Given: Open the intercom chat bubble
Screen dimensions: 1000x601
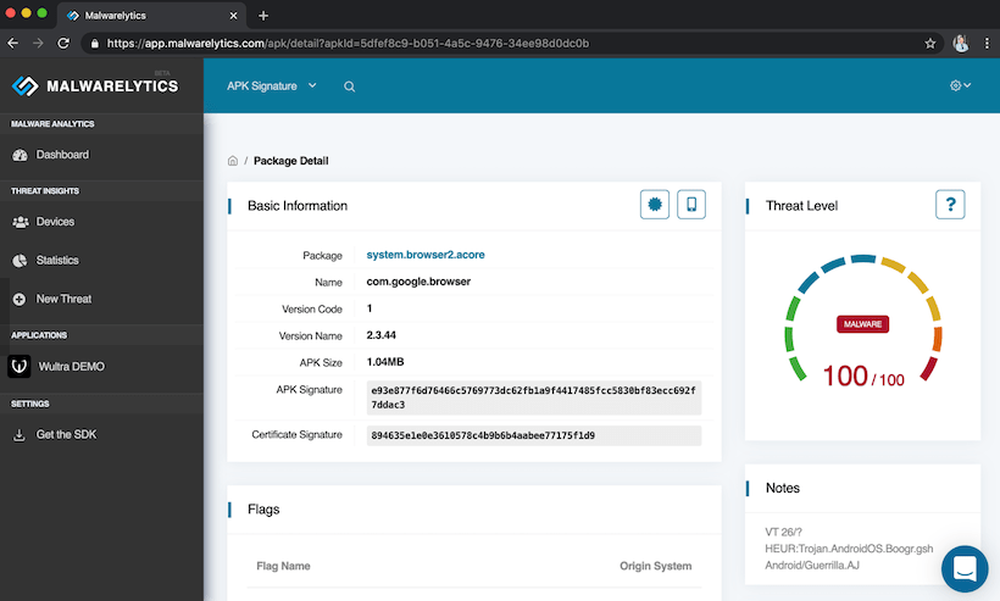Looking at the screenshot, I should point(964,568).
